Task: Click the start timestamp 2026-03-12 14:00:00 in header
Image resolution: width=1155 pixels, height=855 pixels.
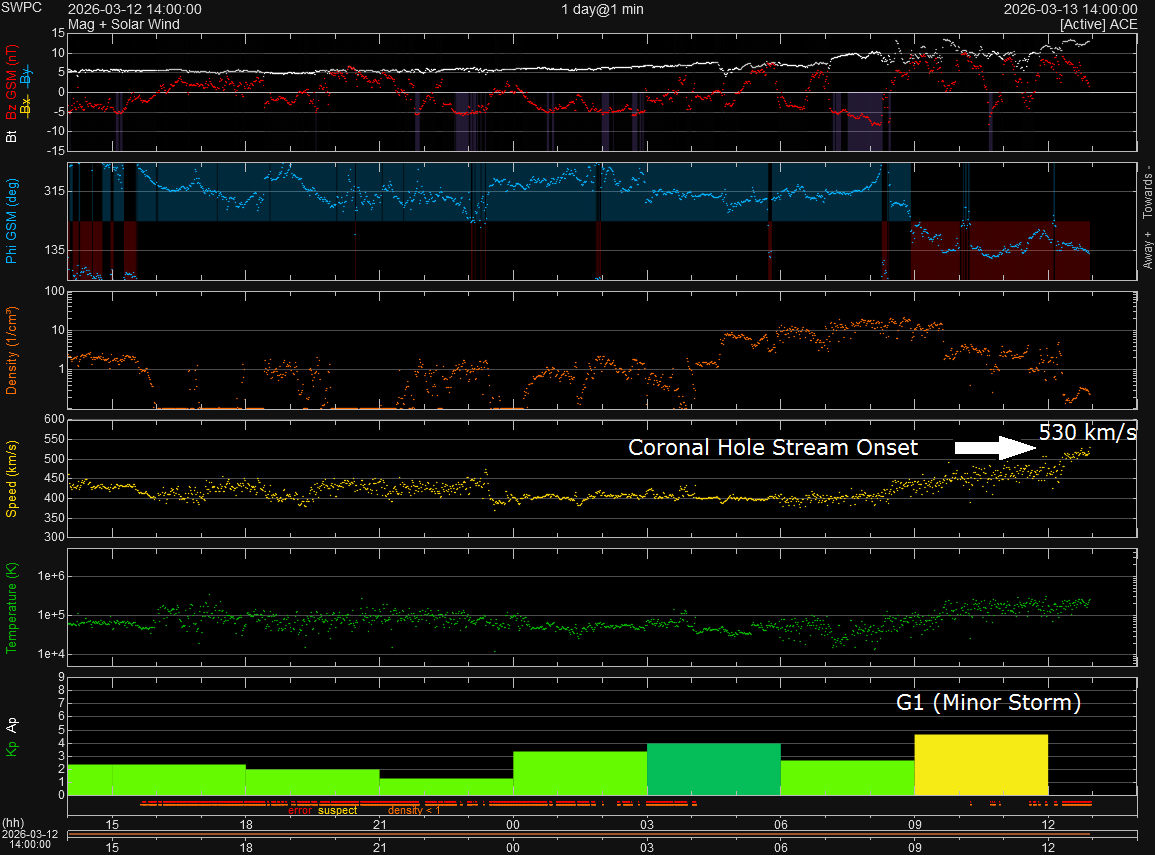Action: click(135, 10)
